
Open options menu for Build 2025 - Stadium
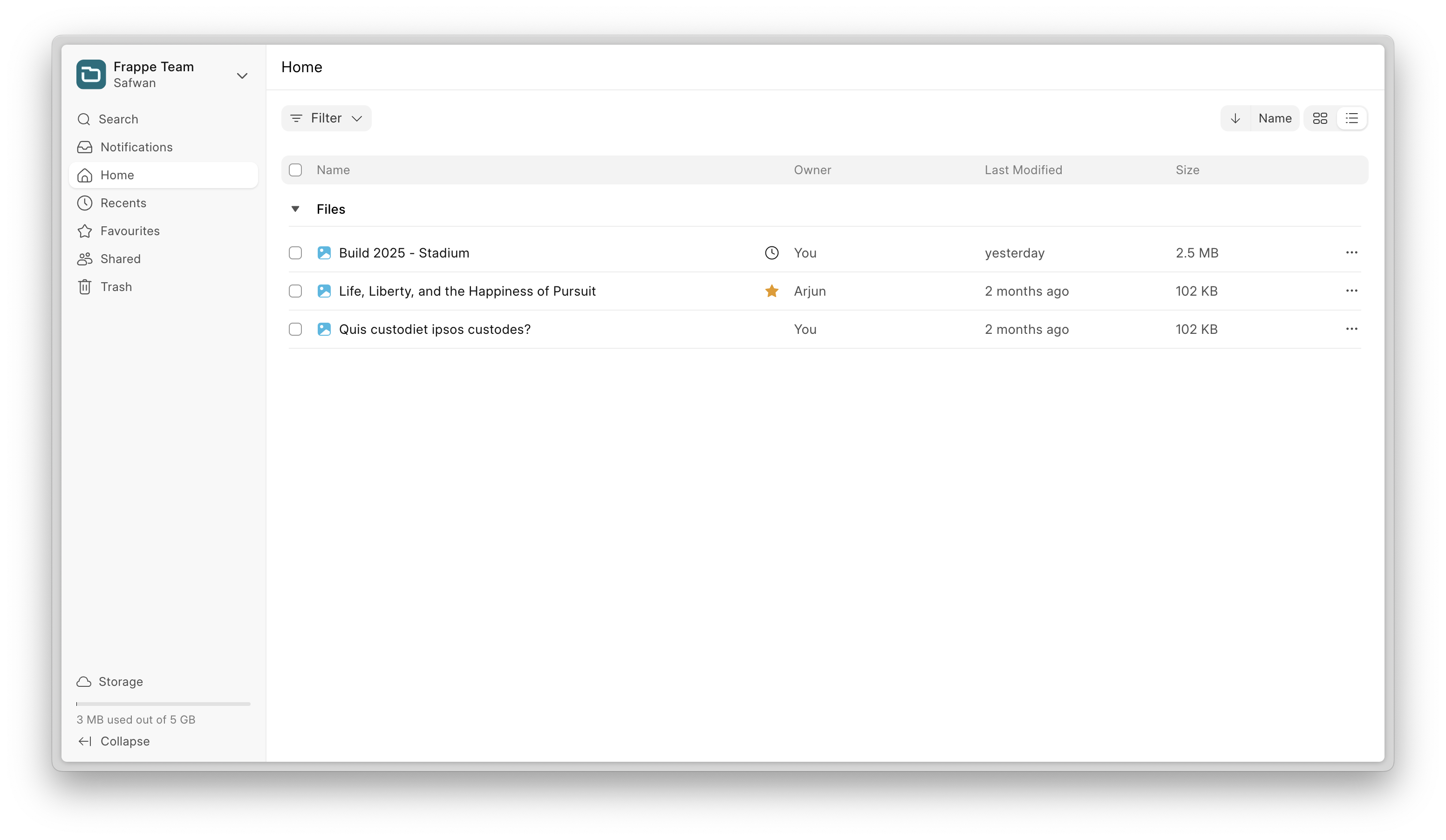click(1351, 253)
